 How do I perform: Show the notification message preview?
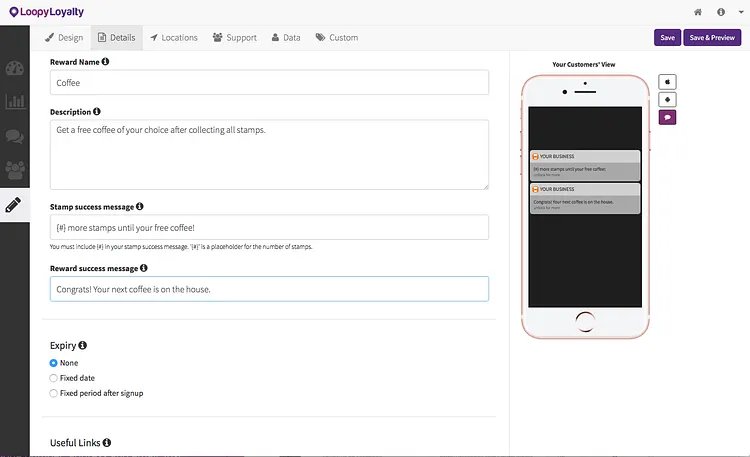667,117
